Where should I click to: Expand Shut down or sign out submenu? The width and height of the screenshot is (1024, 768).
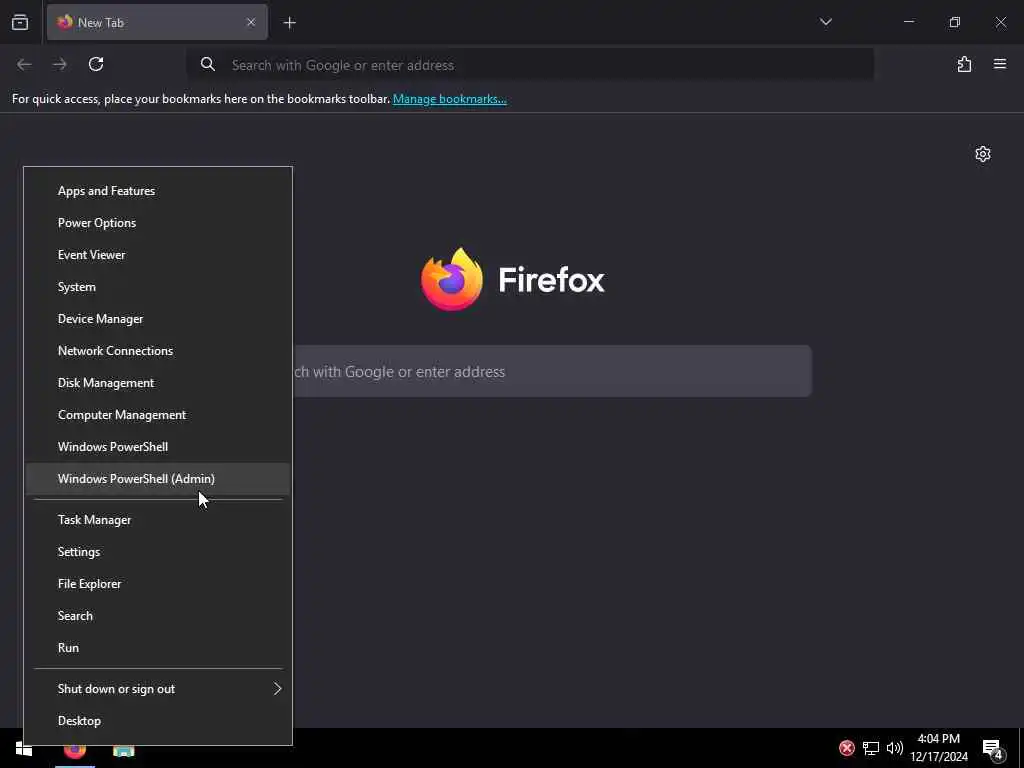[157, 689]
